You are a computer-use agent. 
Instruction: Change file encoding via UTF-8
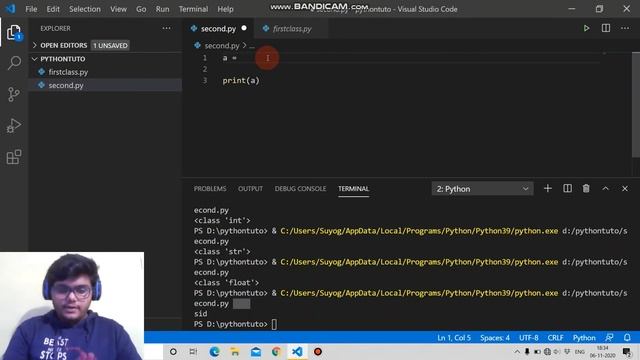click(529, 338)
